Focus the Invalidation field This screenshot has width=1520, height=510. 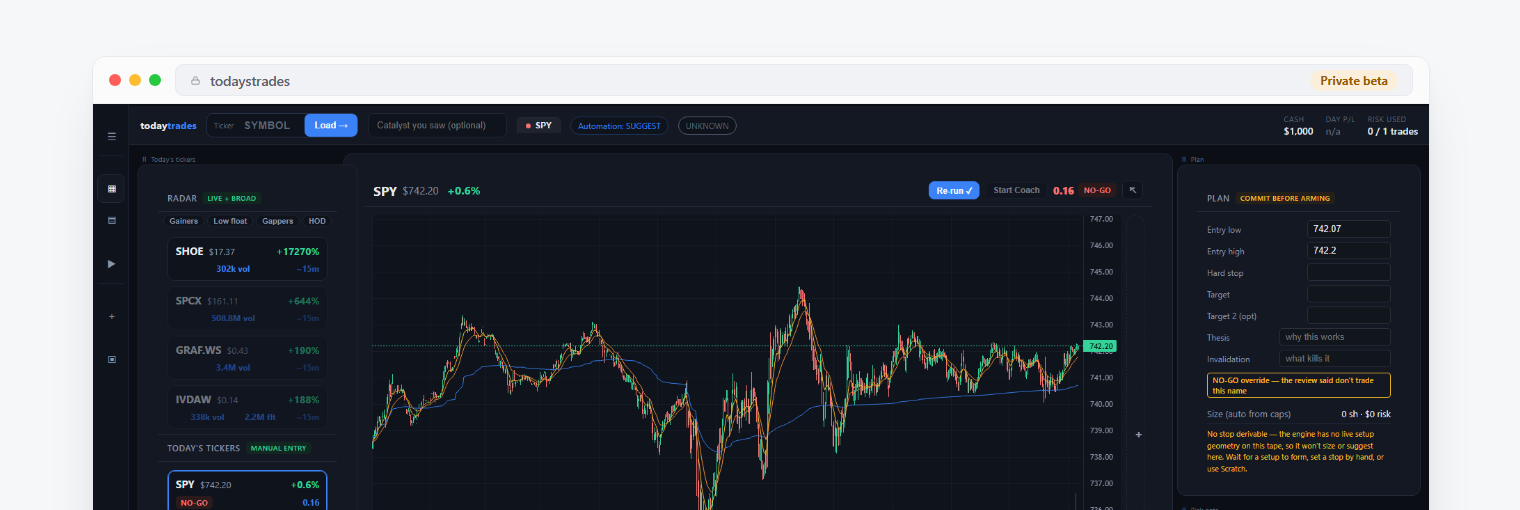point(1334,358)
